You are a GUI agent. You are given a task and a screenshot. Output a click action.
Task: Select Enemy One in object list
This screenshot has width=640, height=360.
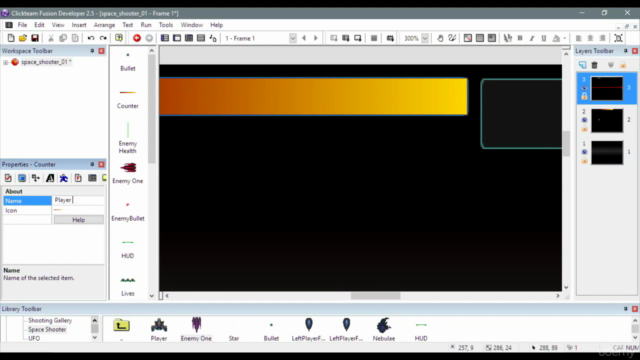tap(128, 173)
